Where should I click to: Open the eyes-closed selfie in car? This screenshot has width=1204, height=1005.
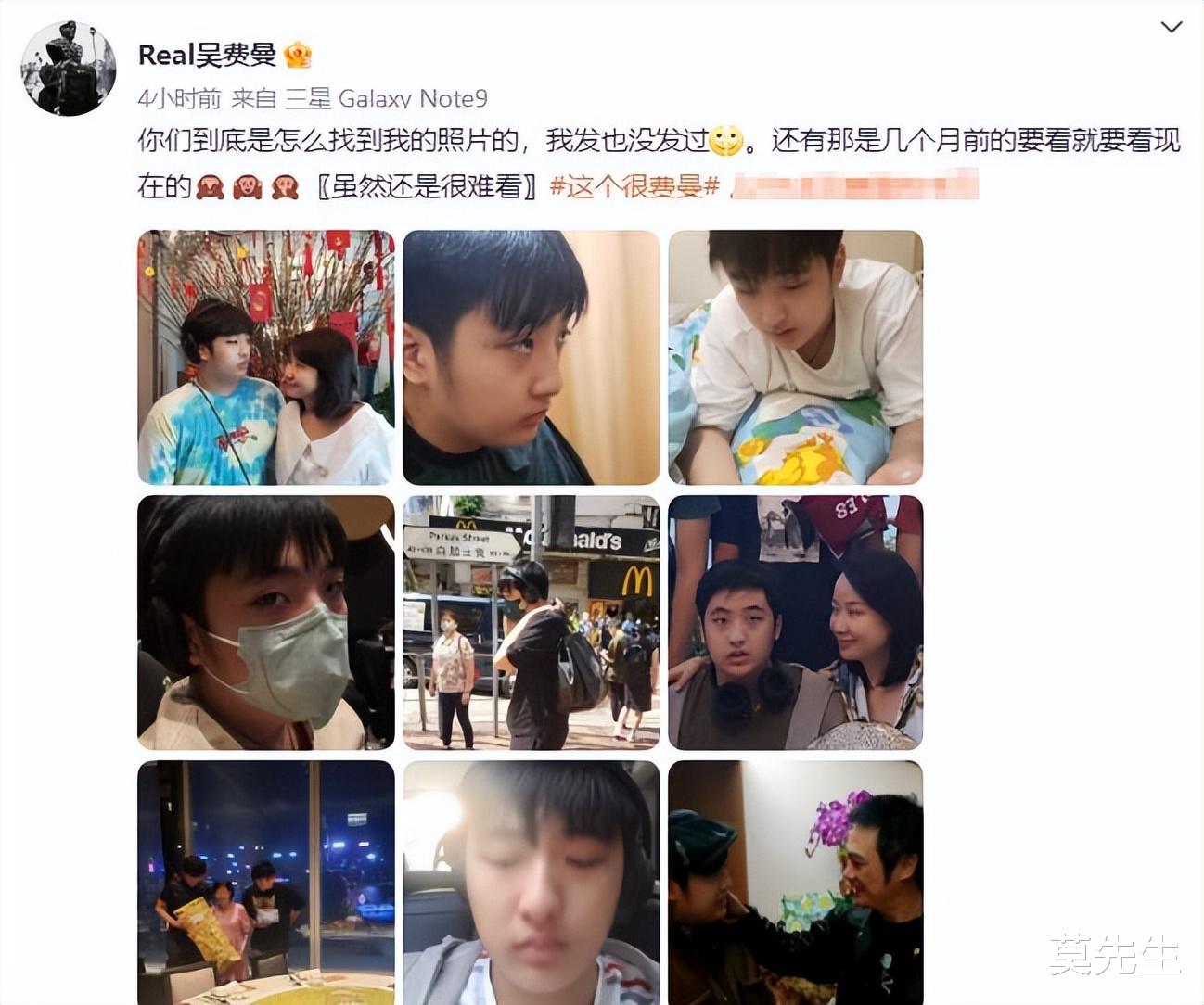(x=532, y=883)
